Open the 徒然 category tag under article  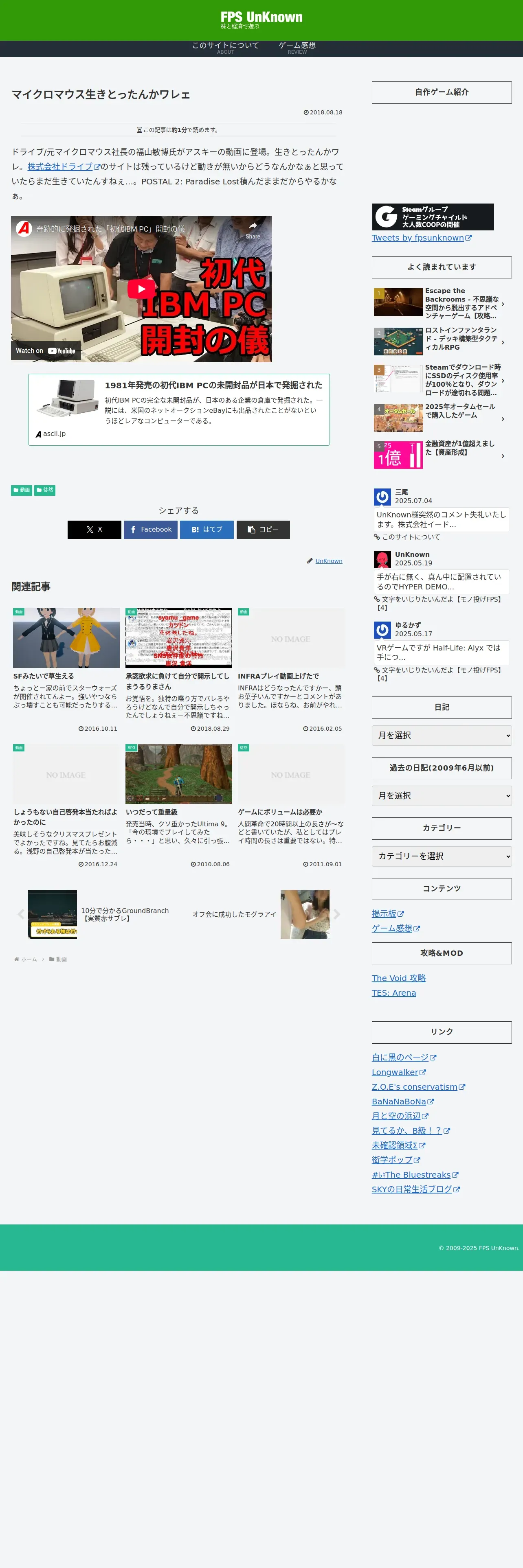[x=44, y=490]
